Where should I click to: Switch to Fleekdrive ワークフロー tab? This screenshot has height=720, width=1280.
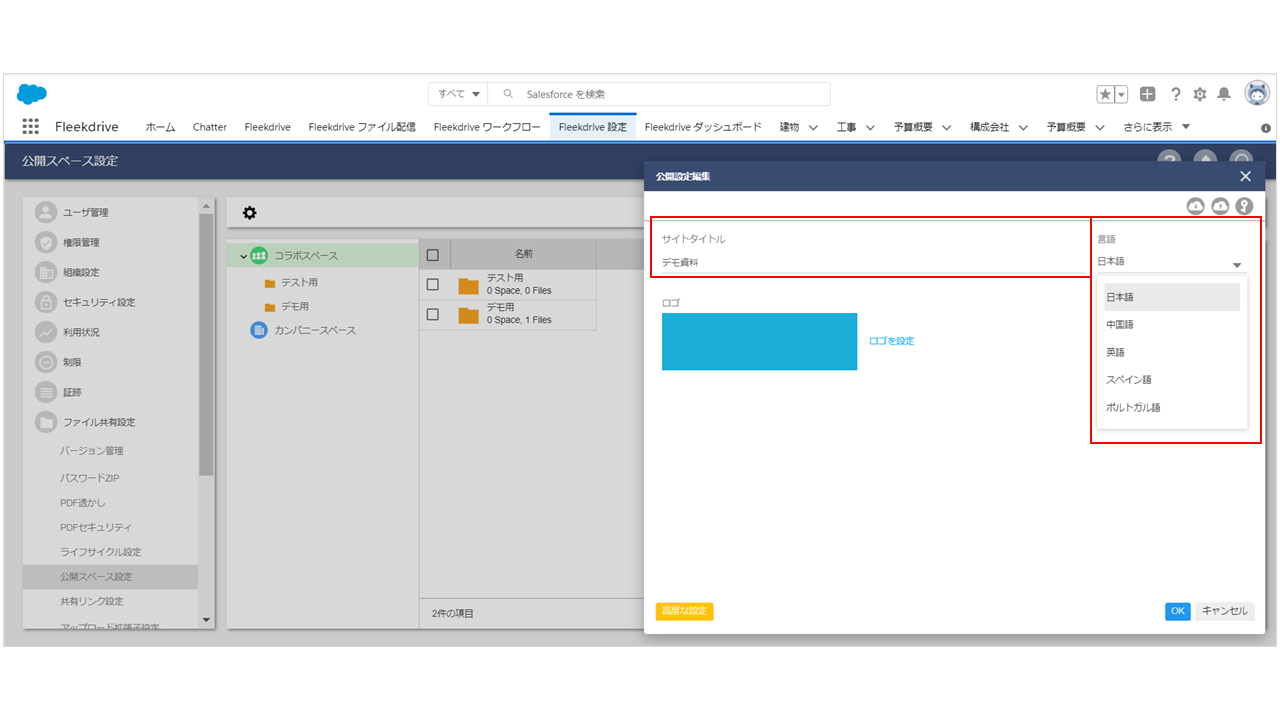tap(486, 127)
